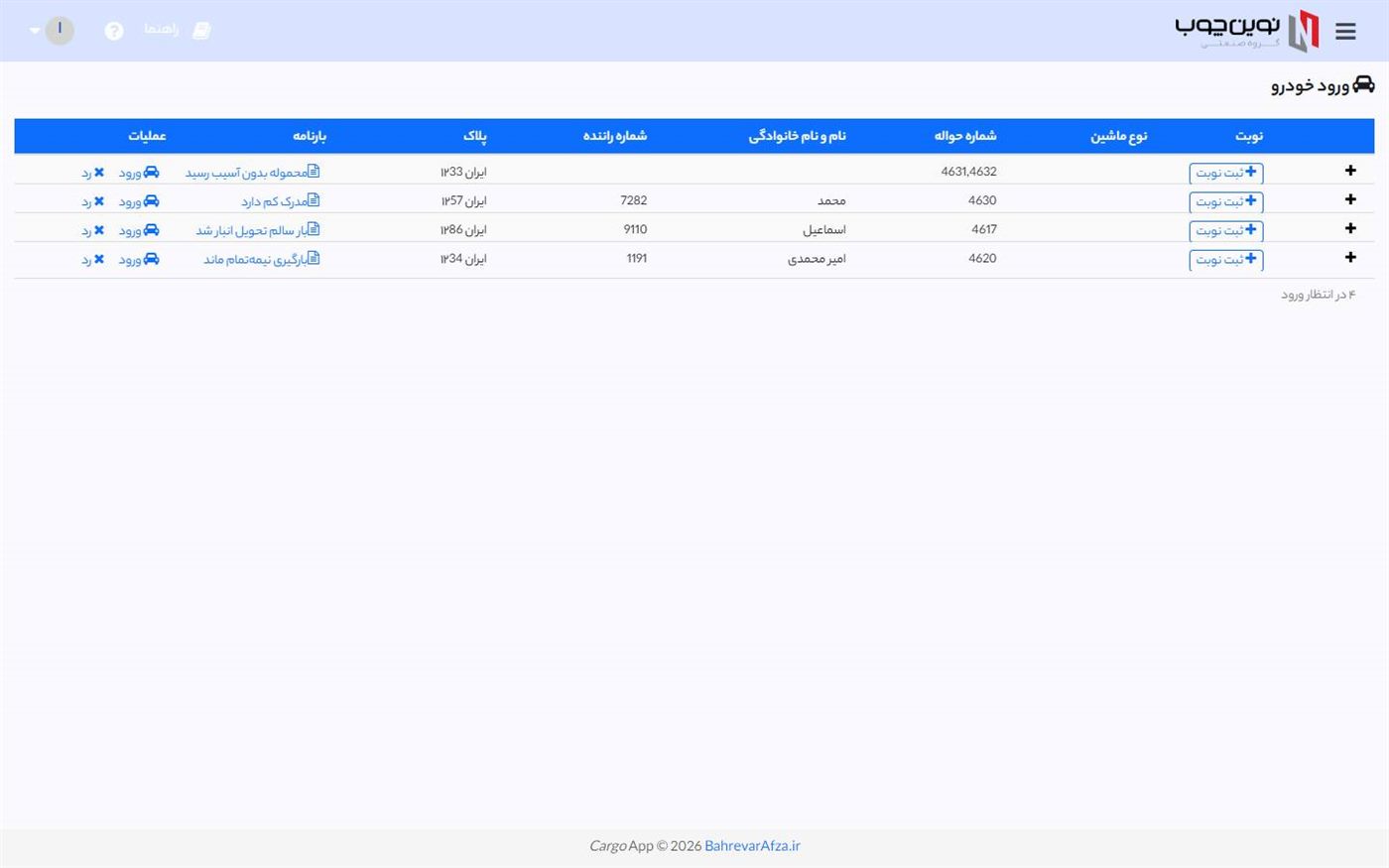This screenshot has height=868, width=1389.
Task: Expand row details for order 4631,4632
Action: 1350,171
